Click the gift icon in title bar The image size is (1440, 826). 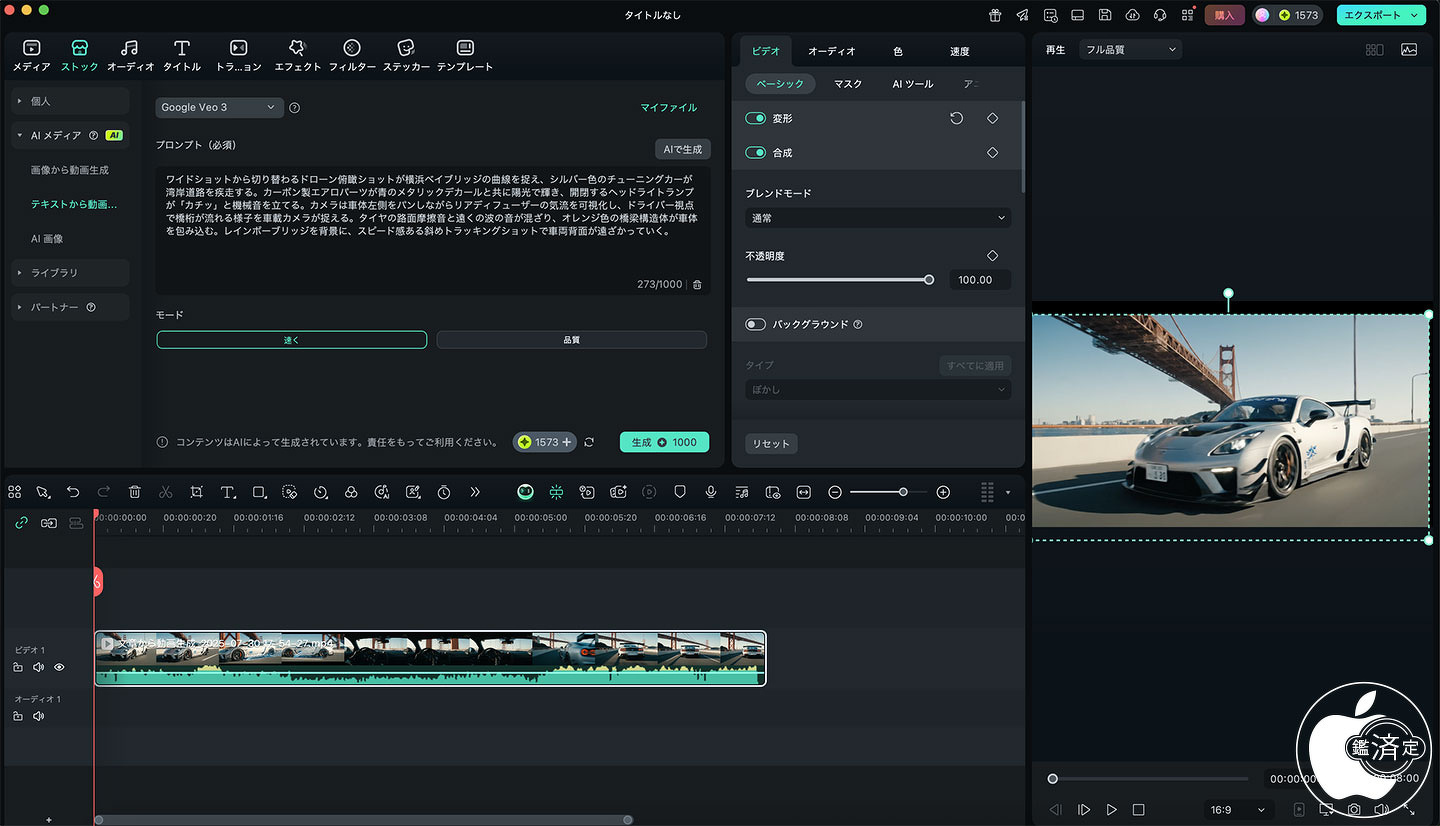(995, 15)
